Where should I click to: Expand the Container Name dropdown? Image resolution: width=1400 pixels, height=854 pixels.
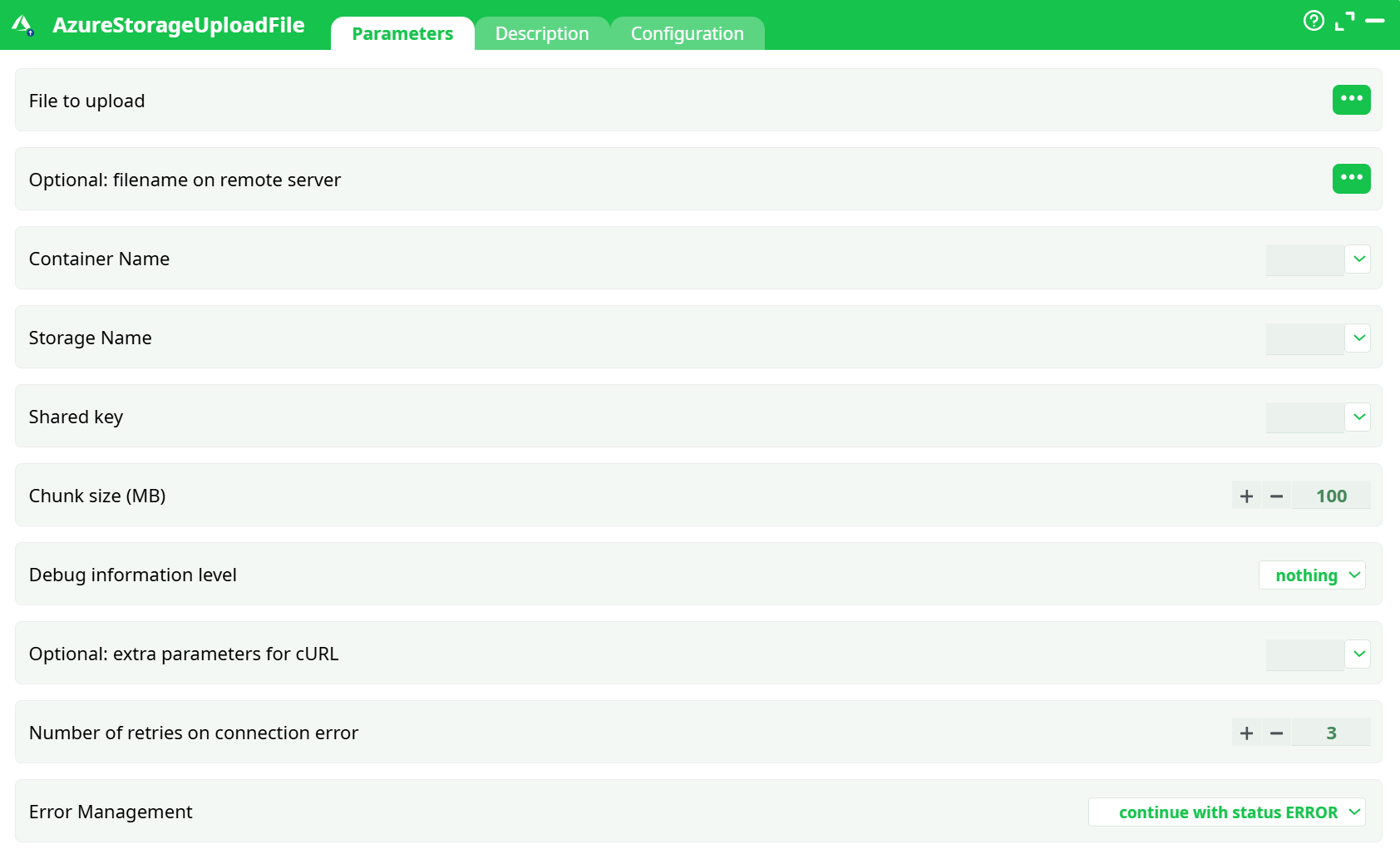point(1358,259)
